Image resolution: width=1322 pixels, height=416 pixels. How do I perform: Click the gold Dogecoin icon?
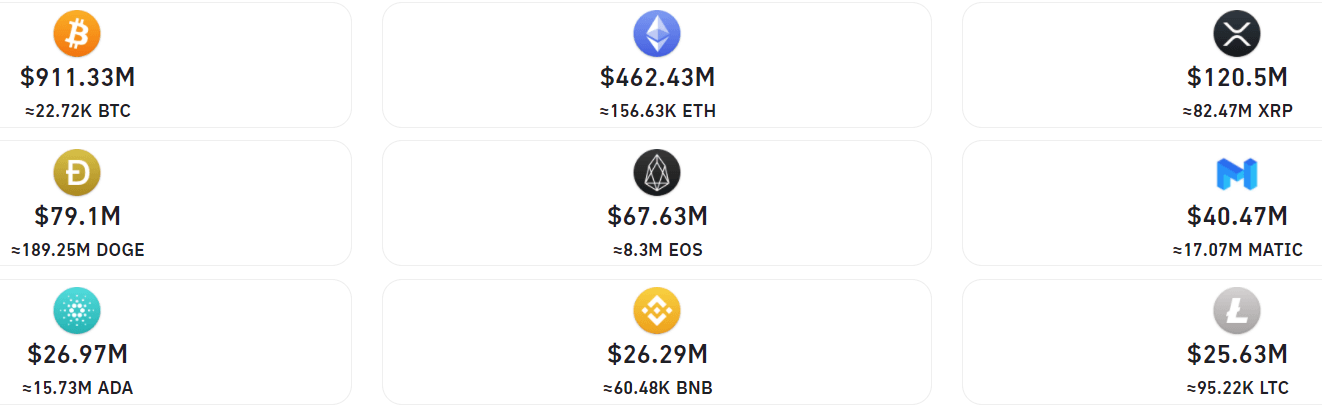click(77, 174)
